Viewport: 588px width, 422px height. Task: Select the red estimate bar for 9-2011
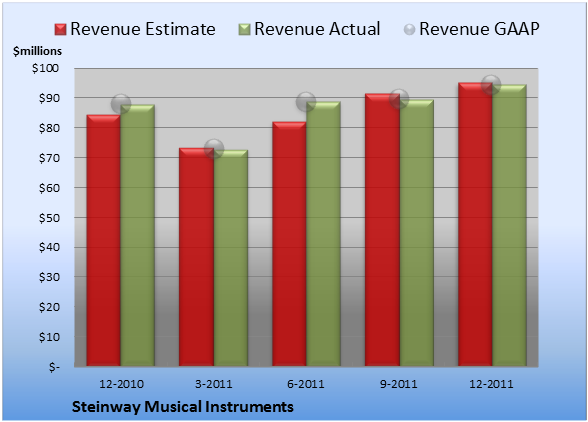pyautogui.click(x=382, y=230)
